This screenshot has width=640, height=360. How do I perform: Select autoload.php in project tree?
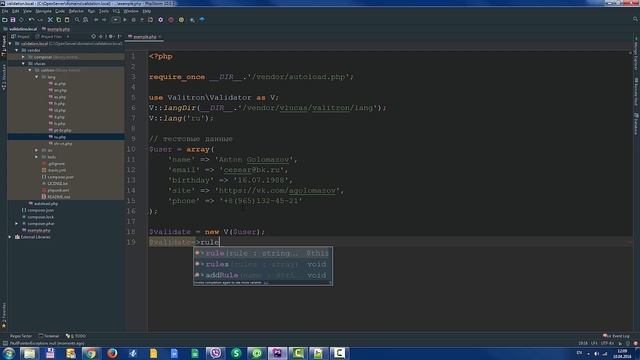pyautogui.click(x=46, y=204)
